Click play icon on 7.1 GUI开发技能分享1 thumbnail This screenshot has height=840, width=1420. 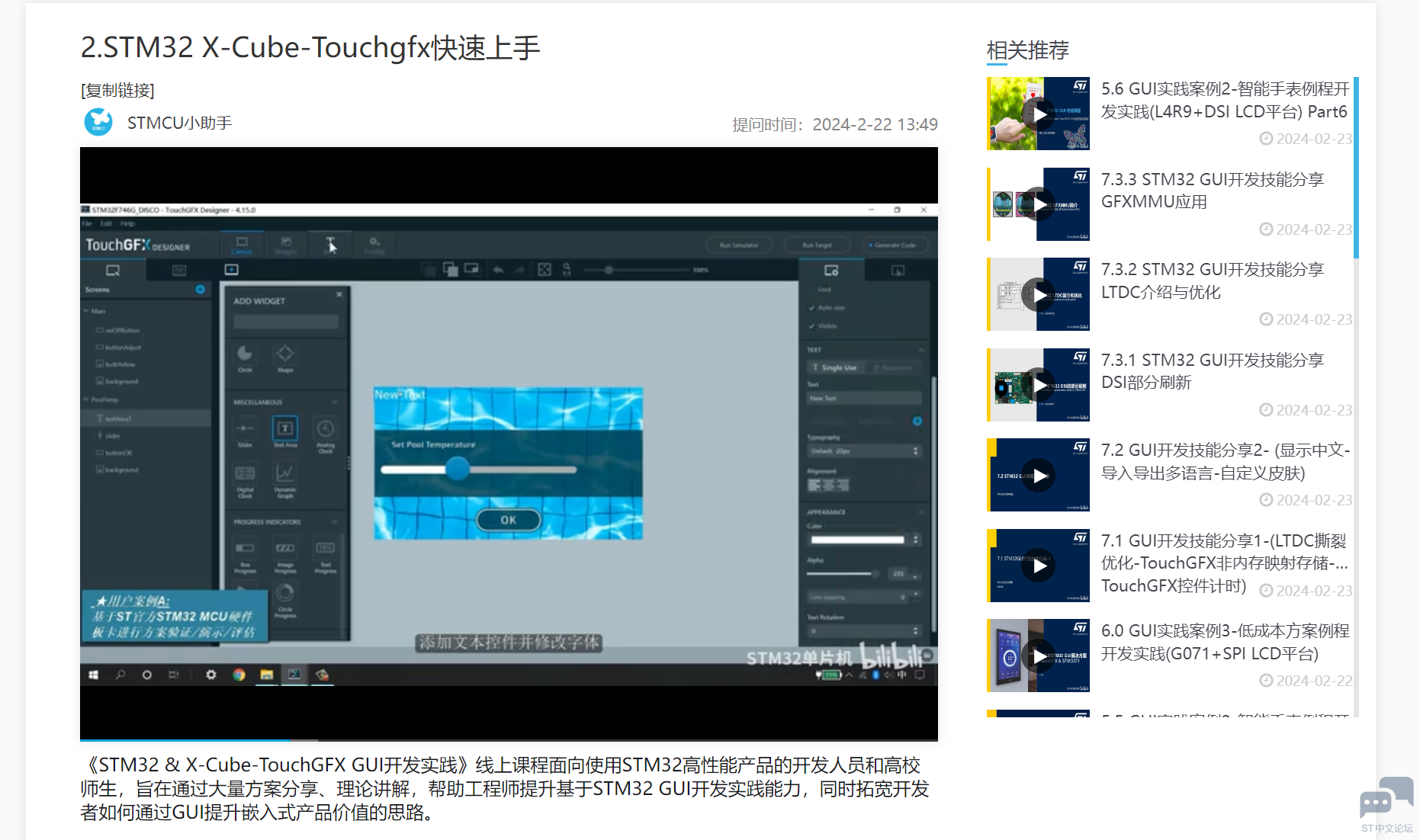(1039, 566)
